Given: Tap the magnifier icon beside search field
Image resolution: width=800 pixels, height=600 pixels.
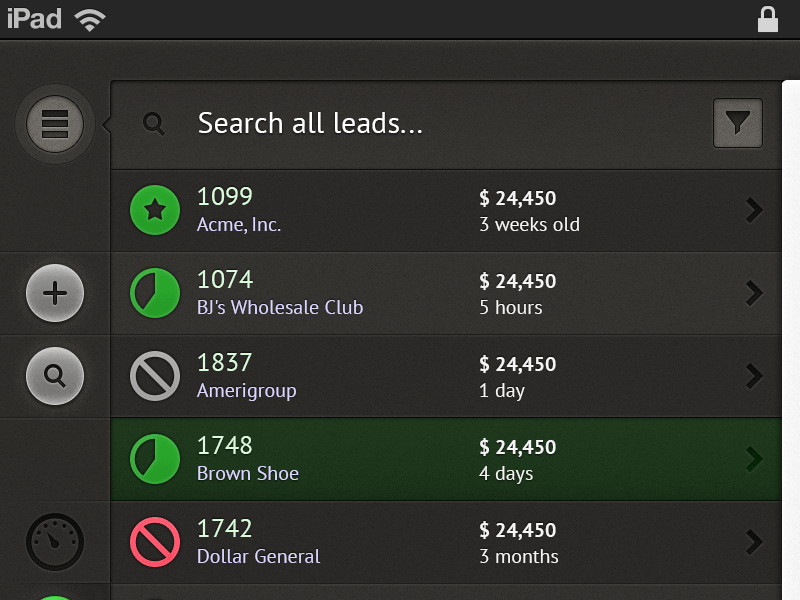Looking at the screenshot, I should tap(154, 124).
